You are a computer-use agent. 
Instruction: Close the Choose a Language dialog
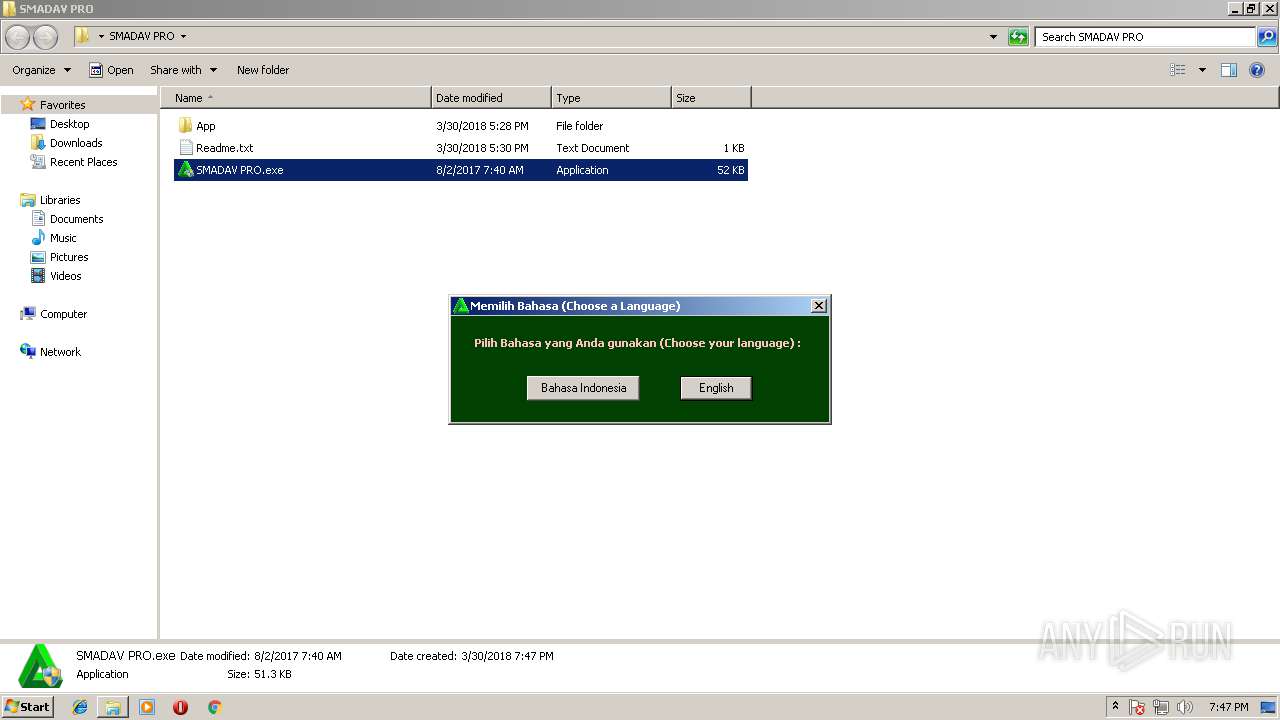[x=818, y=306]
